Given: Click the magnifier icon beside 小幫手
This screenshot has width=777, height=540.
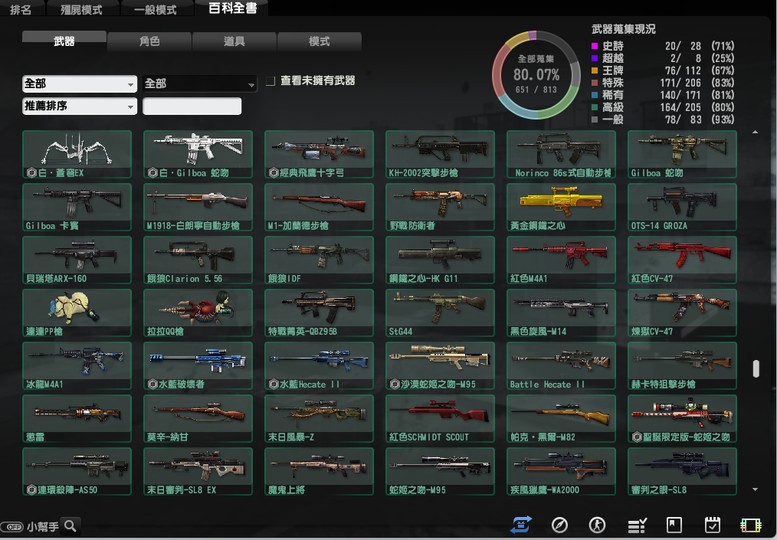Looking at the screenshot, I should click(x=71, y=525).
